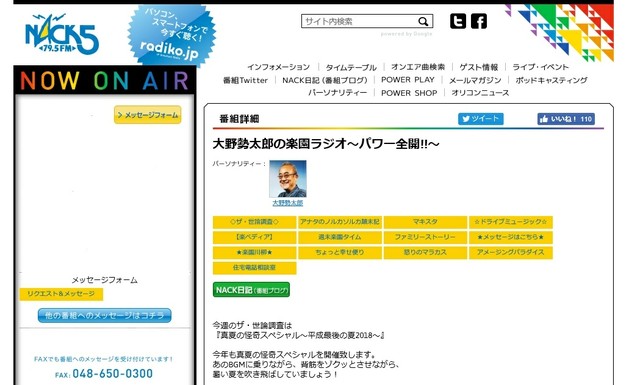Open 週末楽園タイム corner
640x385 pixels.
340,237
